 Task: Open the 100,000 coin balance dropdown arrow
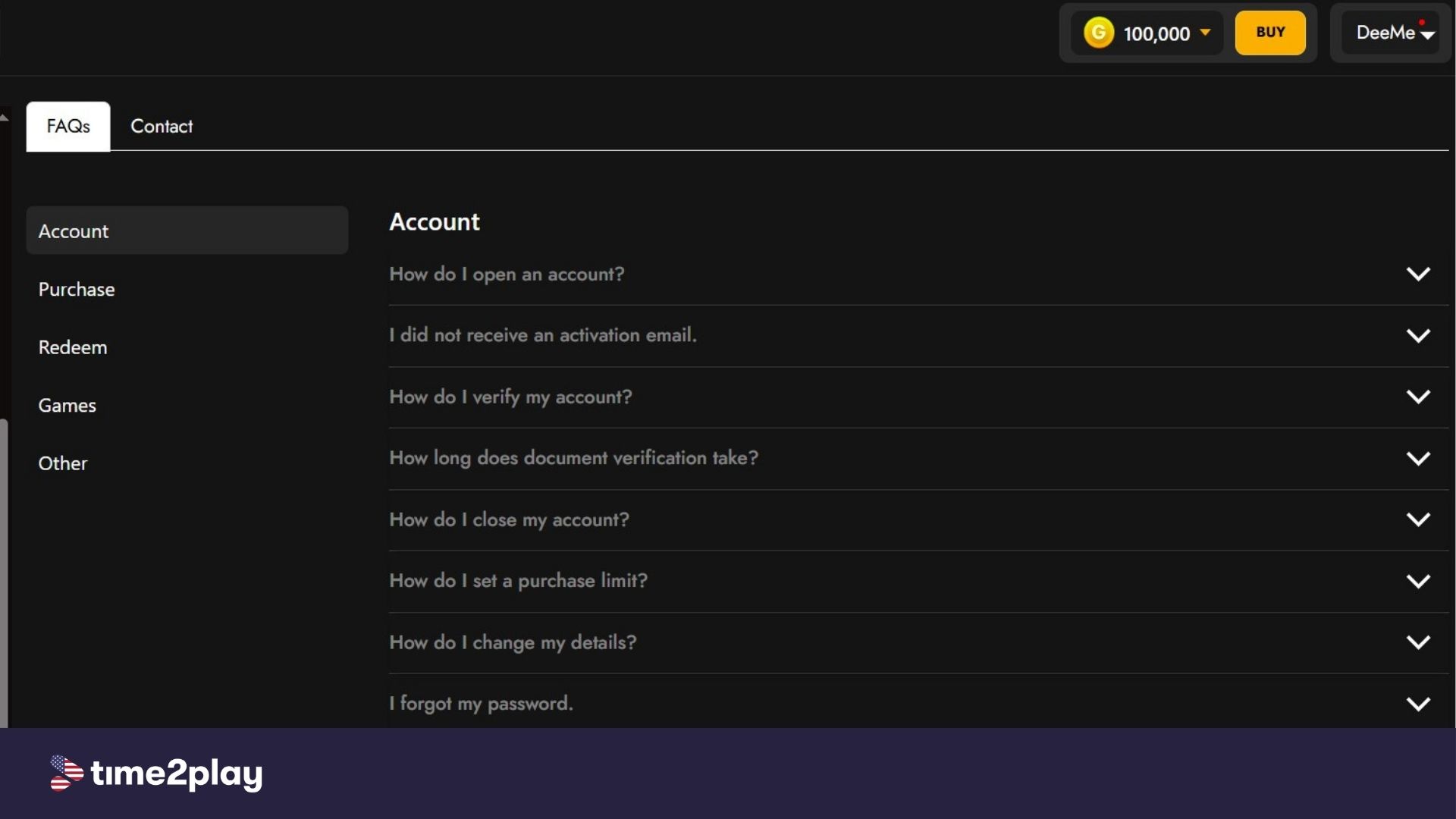1205,33
